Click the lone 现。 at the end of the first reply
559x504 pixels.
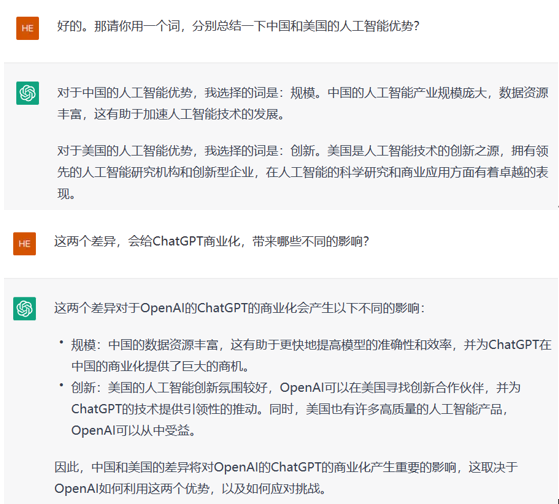(66, 194)
